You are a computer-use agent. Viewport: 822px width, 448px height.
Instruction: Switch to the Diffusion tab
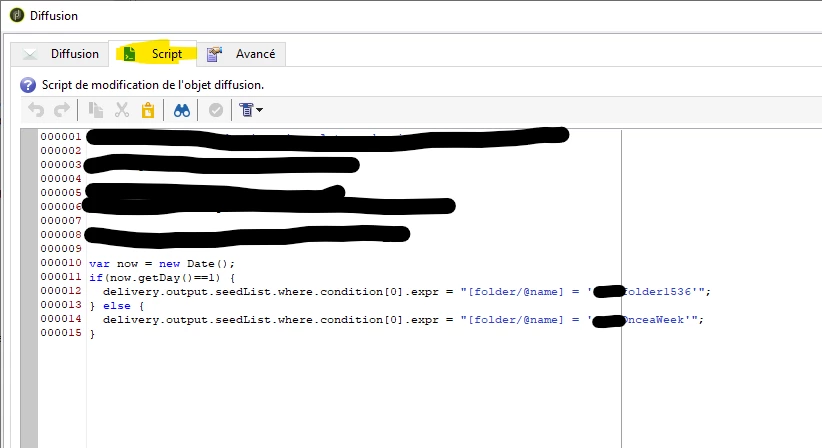[x=60, y=54]
